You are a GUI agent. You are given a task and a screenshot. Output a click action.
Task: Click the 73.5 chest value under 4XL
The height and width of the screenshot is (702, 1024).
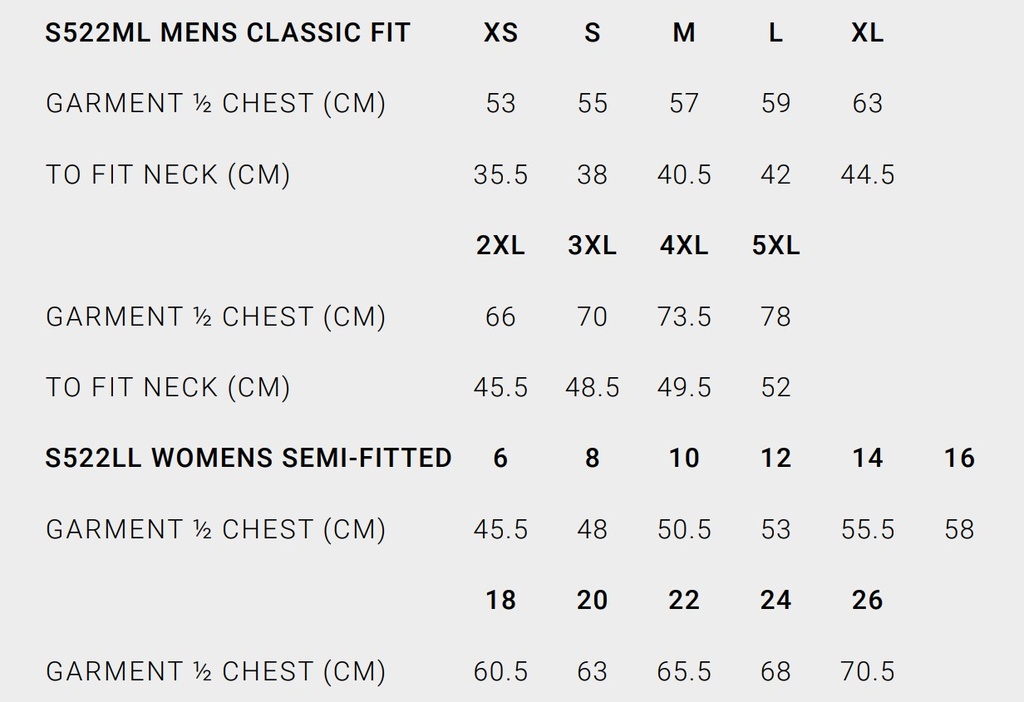[684, 317]
